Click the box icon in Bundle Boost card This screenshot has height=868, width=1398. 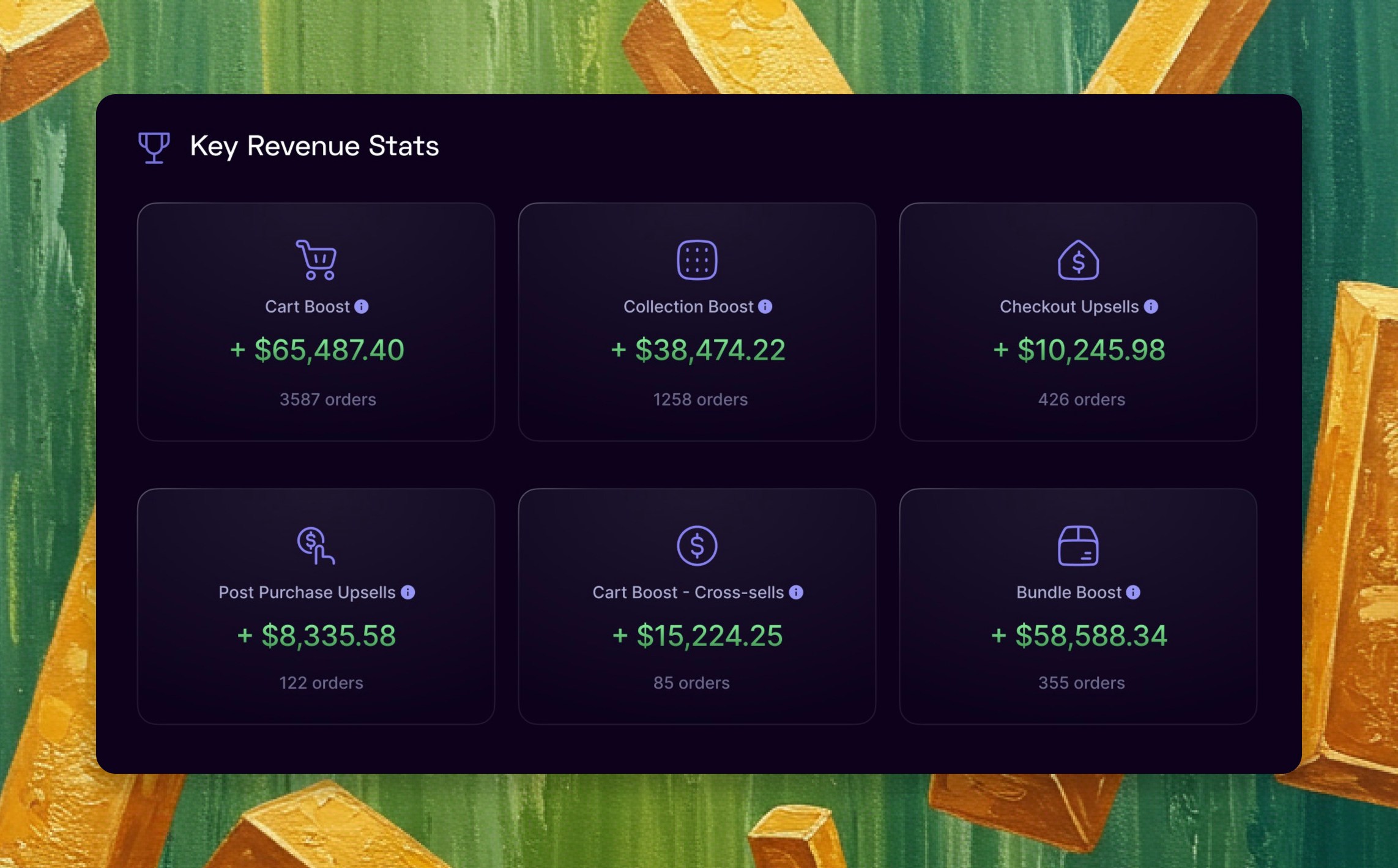[1078, 546]
